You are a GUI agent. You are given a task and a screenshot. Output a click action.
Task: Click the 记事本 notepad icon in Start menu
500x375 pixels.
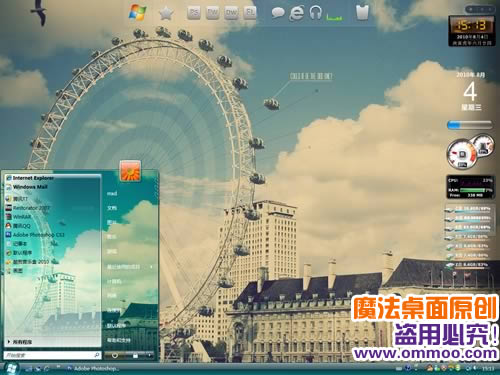9,244
